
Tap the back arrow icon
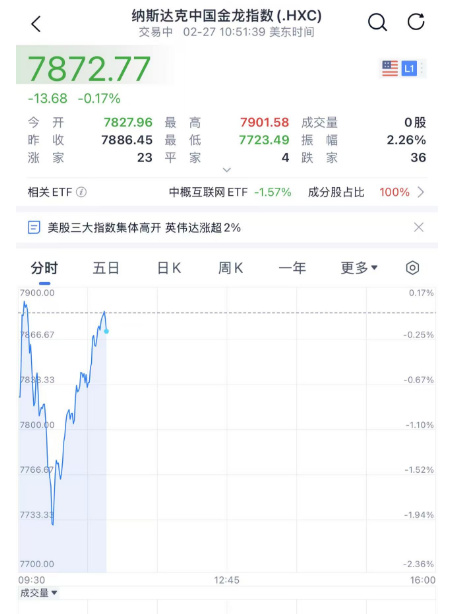[x=36, y=24]
